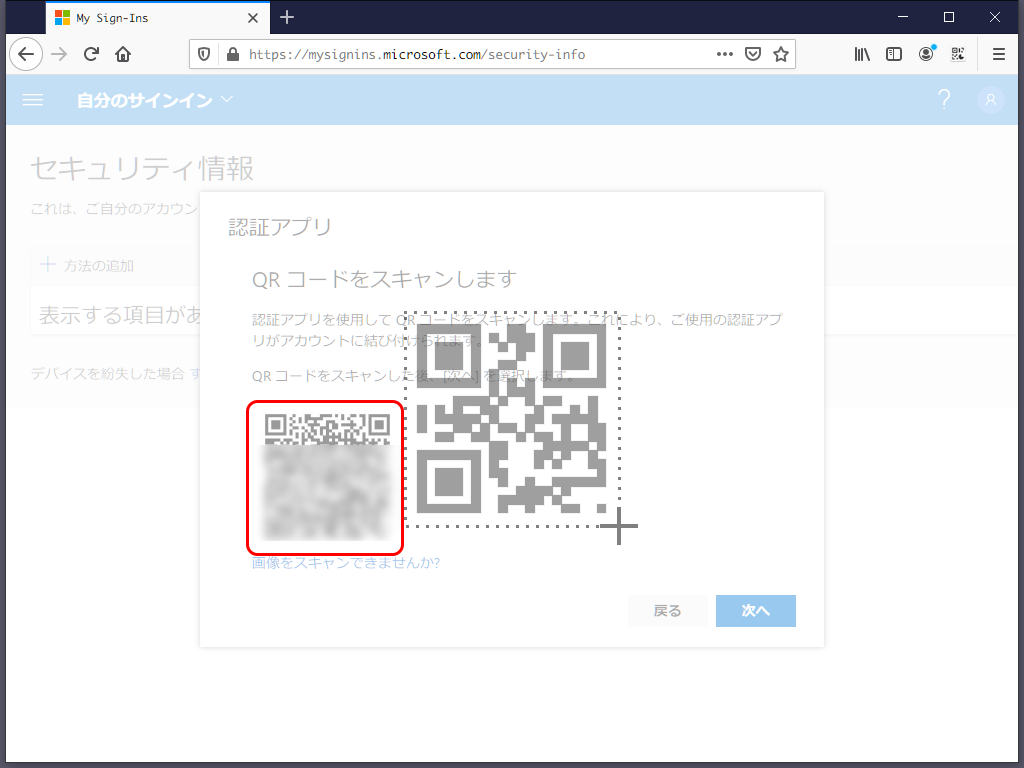Bookmark this page with the star
The width and height of the screenshot is (1024, 768).
click(x=782, y=54)
